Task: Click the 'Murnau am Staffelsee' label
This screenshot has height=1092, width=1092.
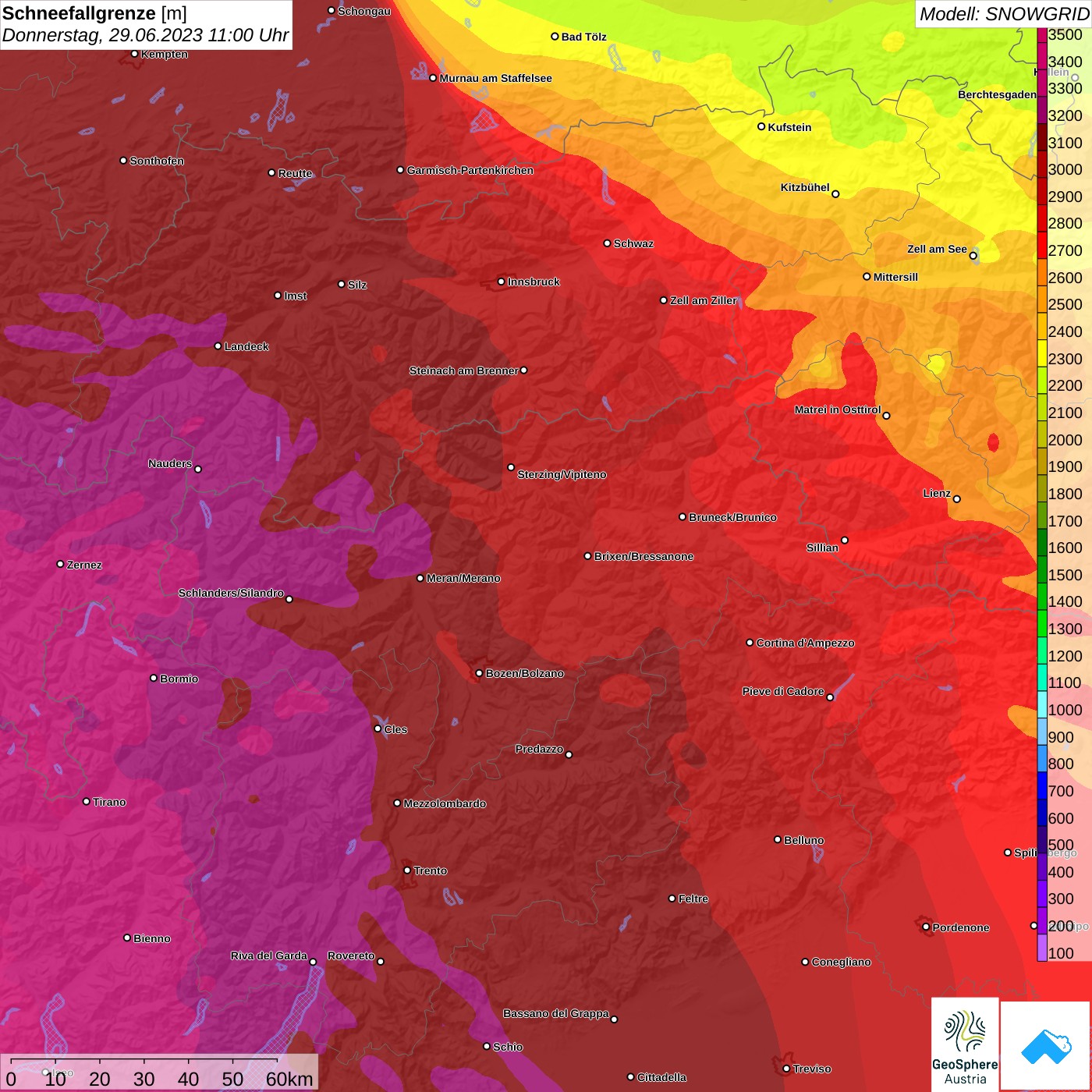Action: pos(495,78)
